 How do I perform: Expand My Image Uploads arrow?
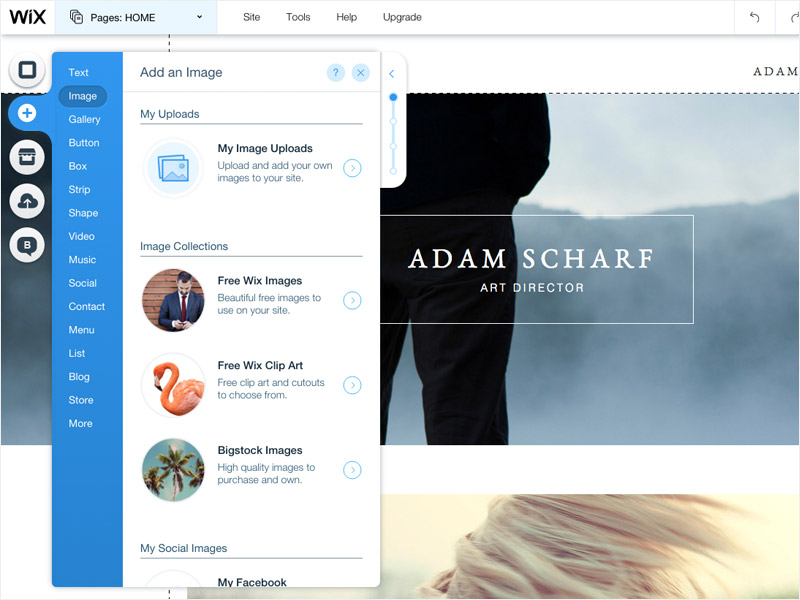tap(352, 168)
